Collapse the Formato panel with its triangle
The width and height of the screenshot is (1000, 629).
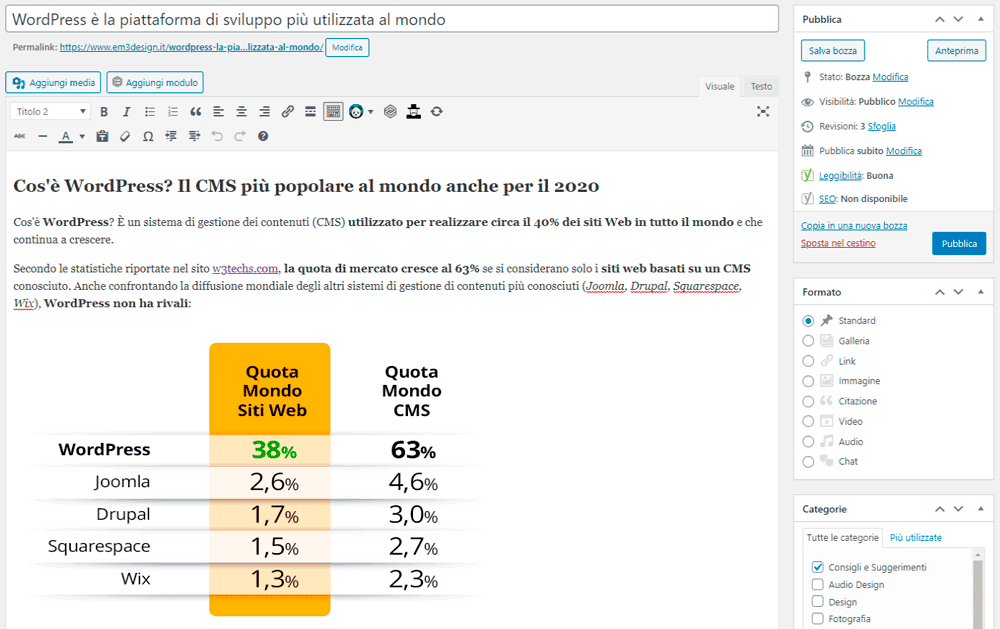pos(979,292)
